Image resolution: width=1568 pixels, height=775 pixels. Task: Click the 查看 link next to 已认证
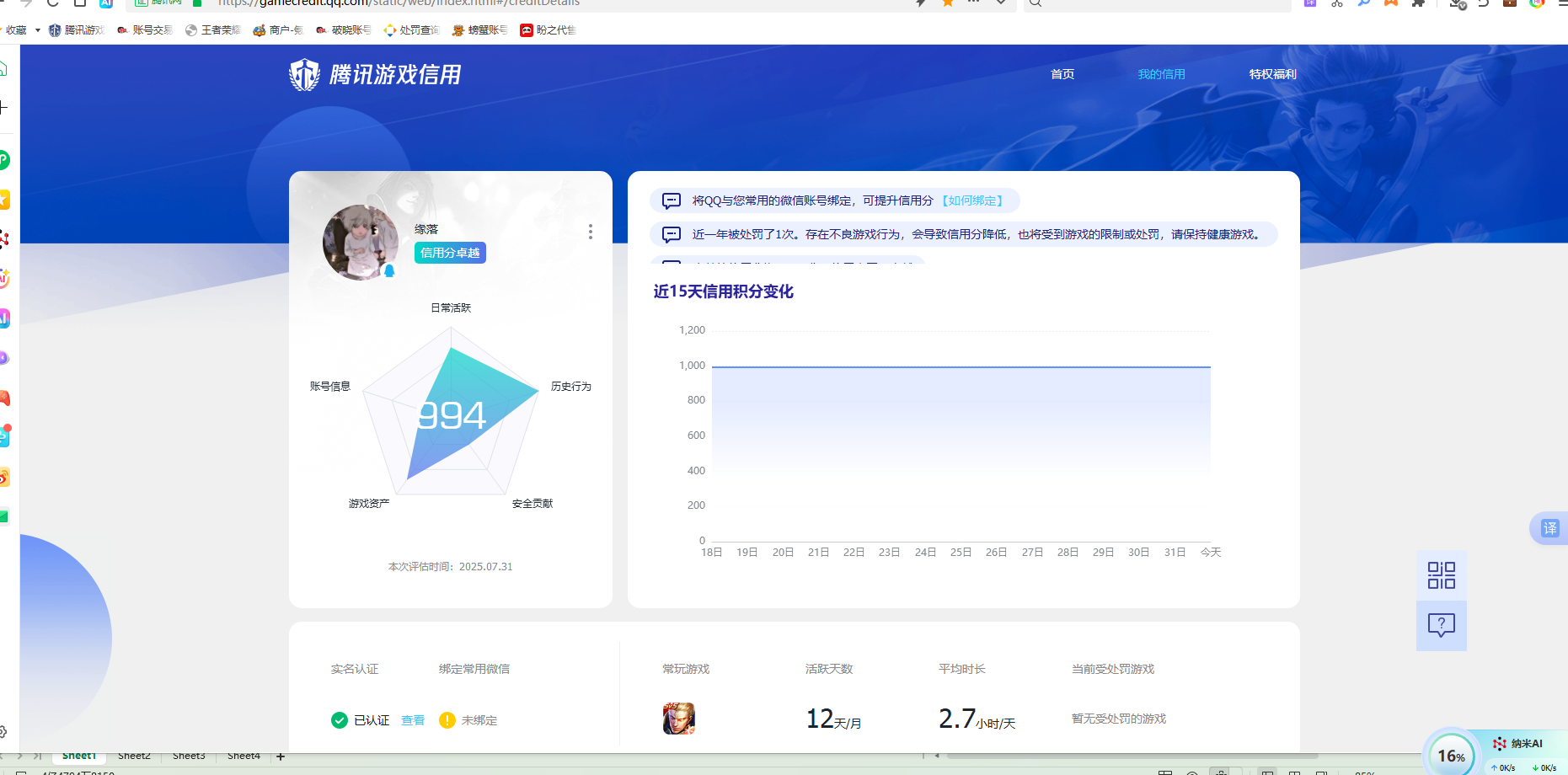point(413,720)
